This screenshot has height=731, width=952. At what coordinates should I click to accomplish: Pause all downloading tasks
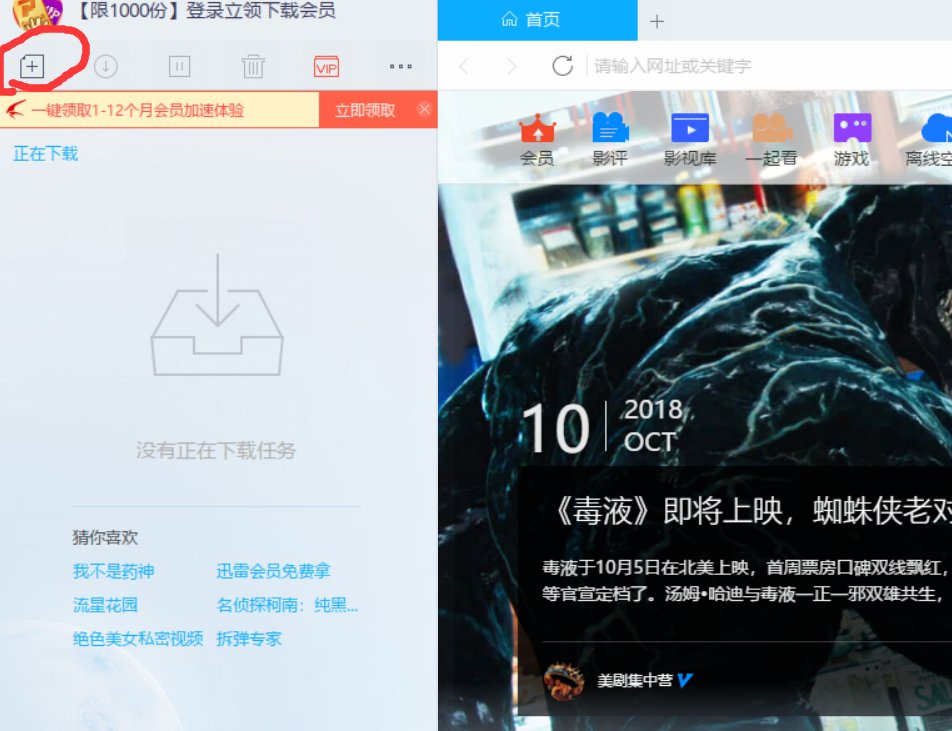[180, 66]
